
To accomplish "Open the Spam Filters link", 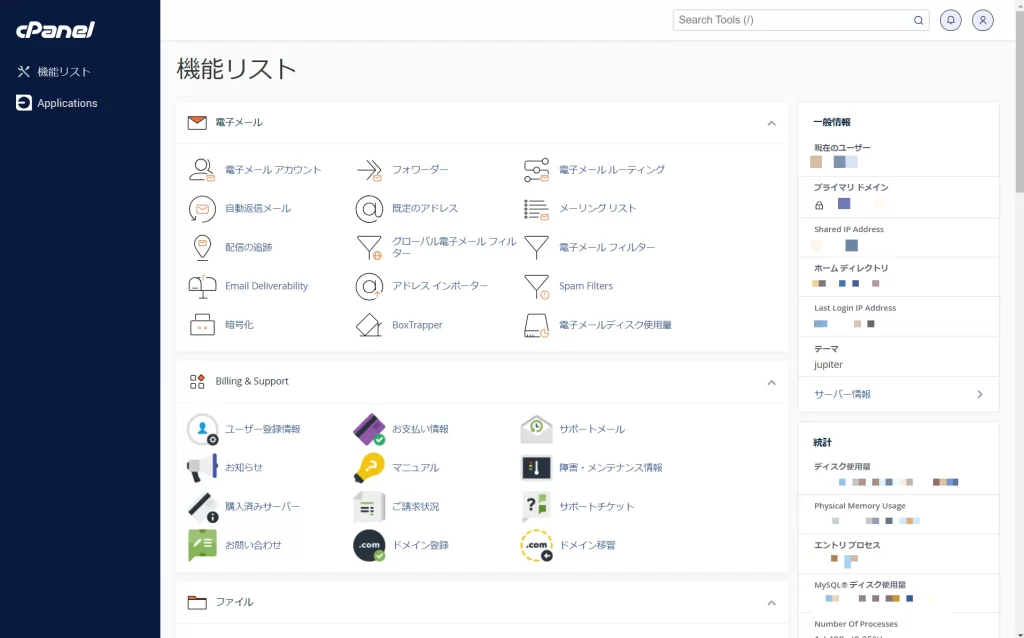I will tap(586, 286).
